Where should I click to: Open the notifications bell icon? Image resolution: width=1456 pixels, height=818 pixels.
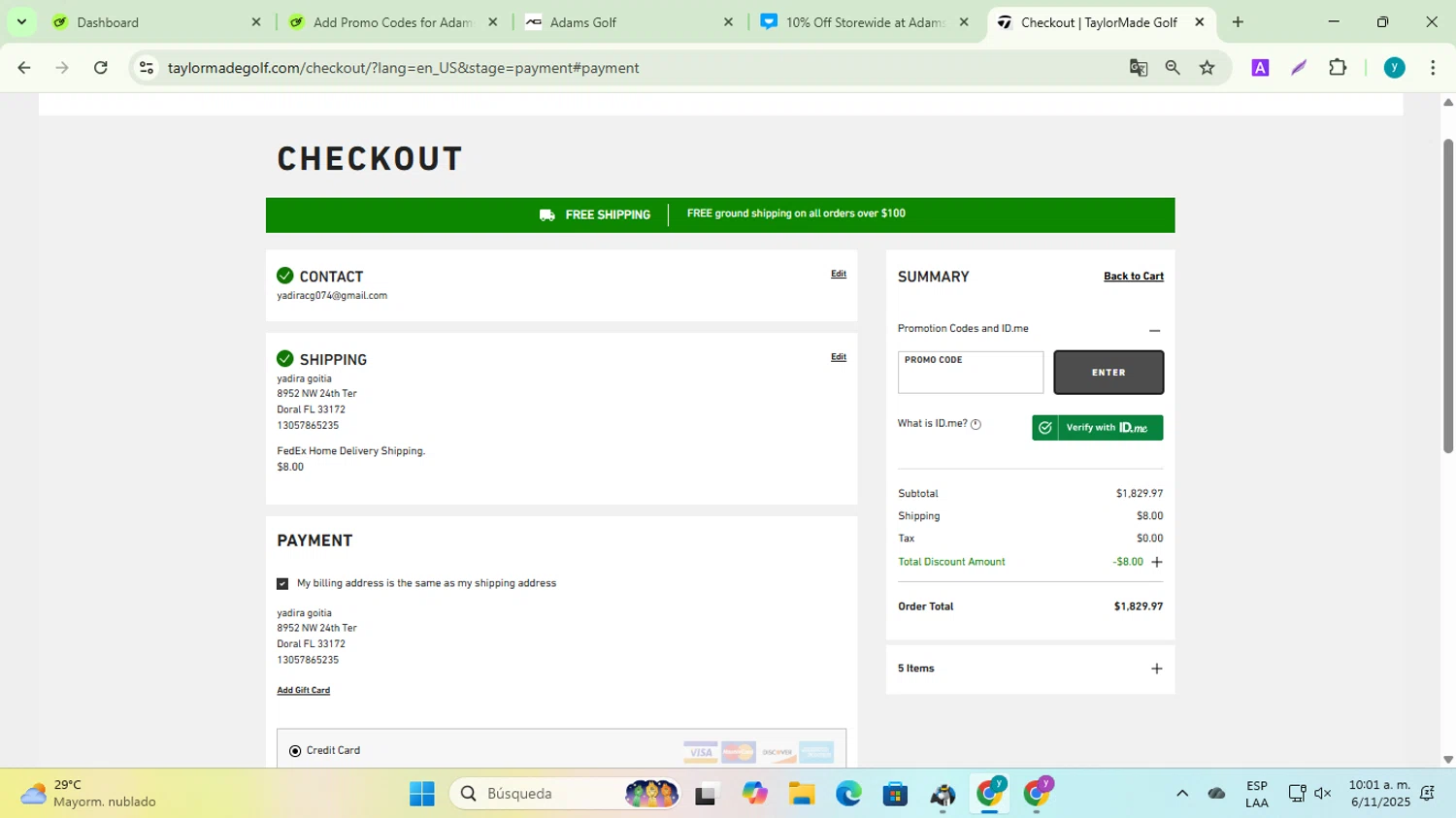(1427, 794)
